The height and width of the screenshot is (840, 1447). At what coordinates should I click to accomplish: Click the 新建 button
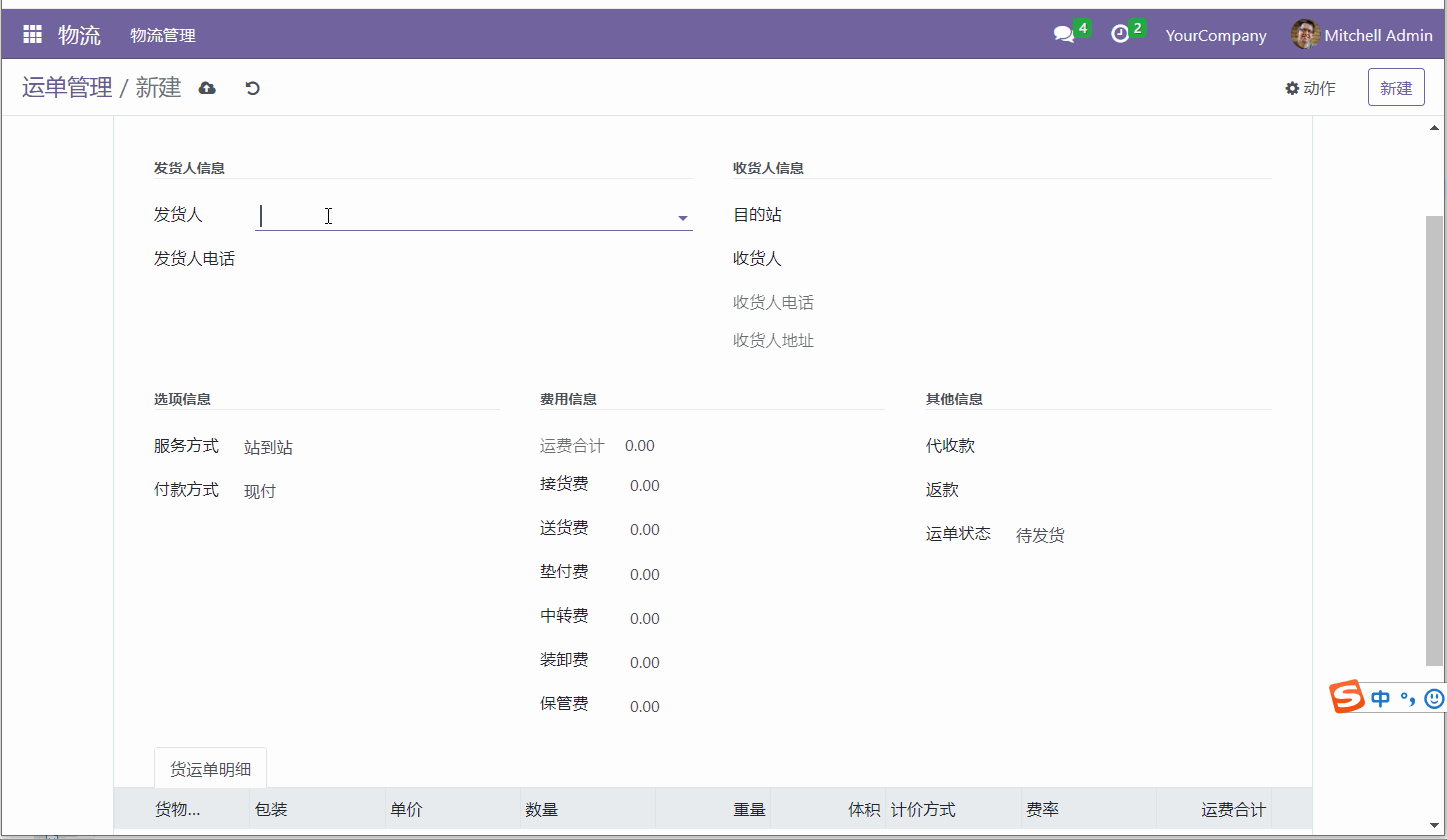pyautogui.click(x=1396, y=87)
